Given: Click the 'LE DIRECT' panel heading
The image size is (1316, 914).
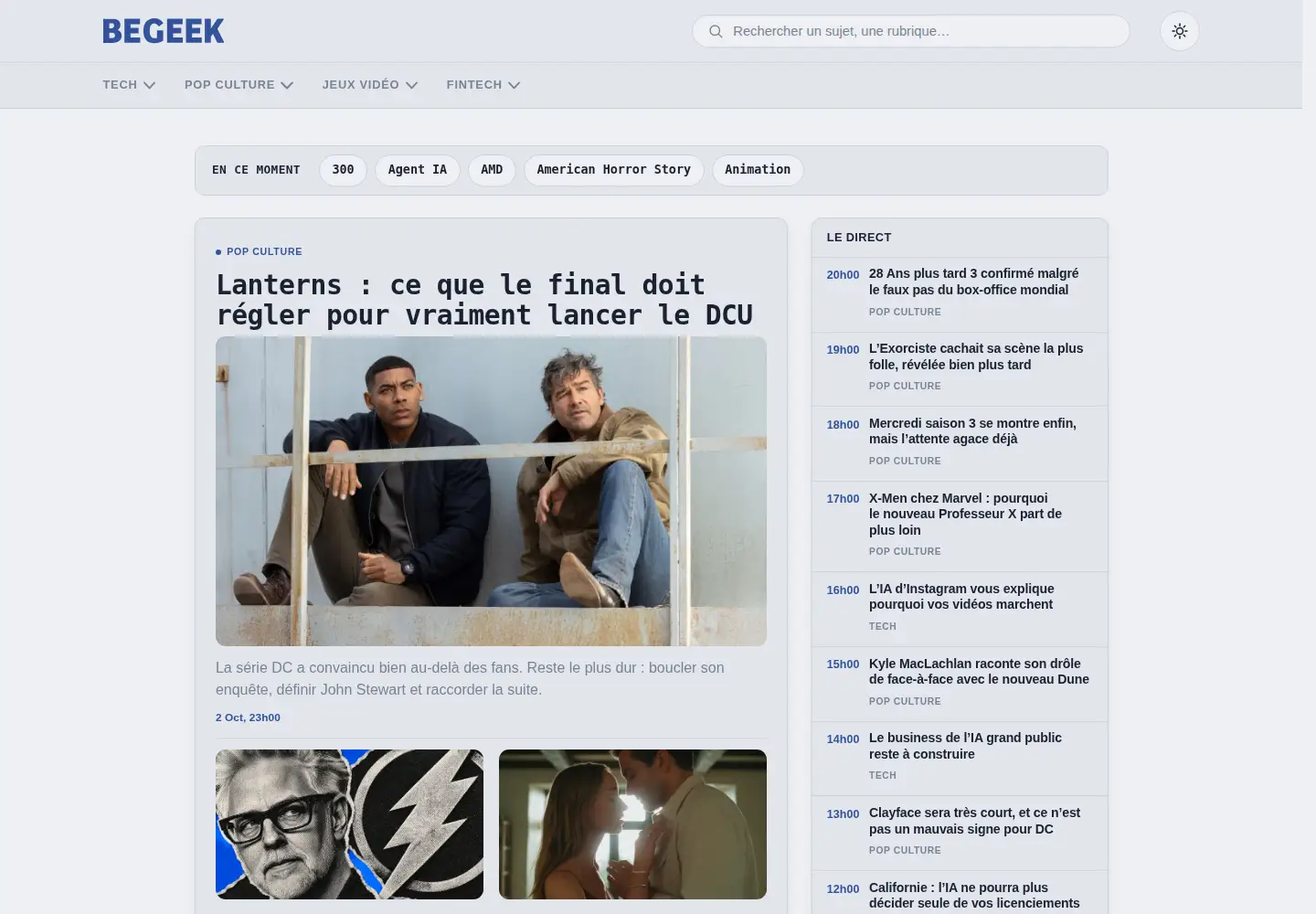Looking at the screenshot, I should 859,237.
